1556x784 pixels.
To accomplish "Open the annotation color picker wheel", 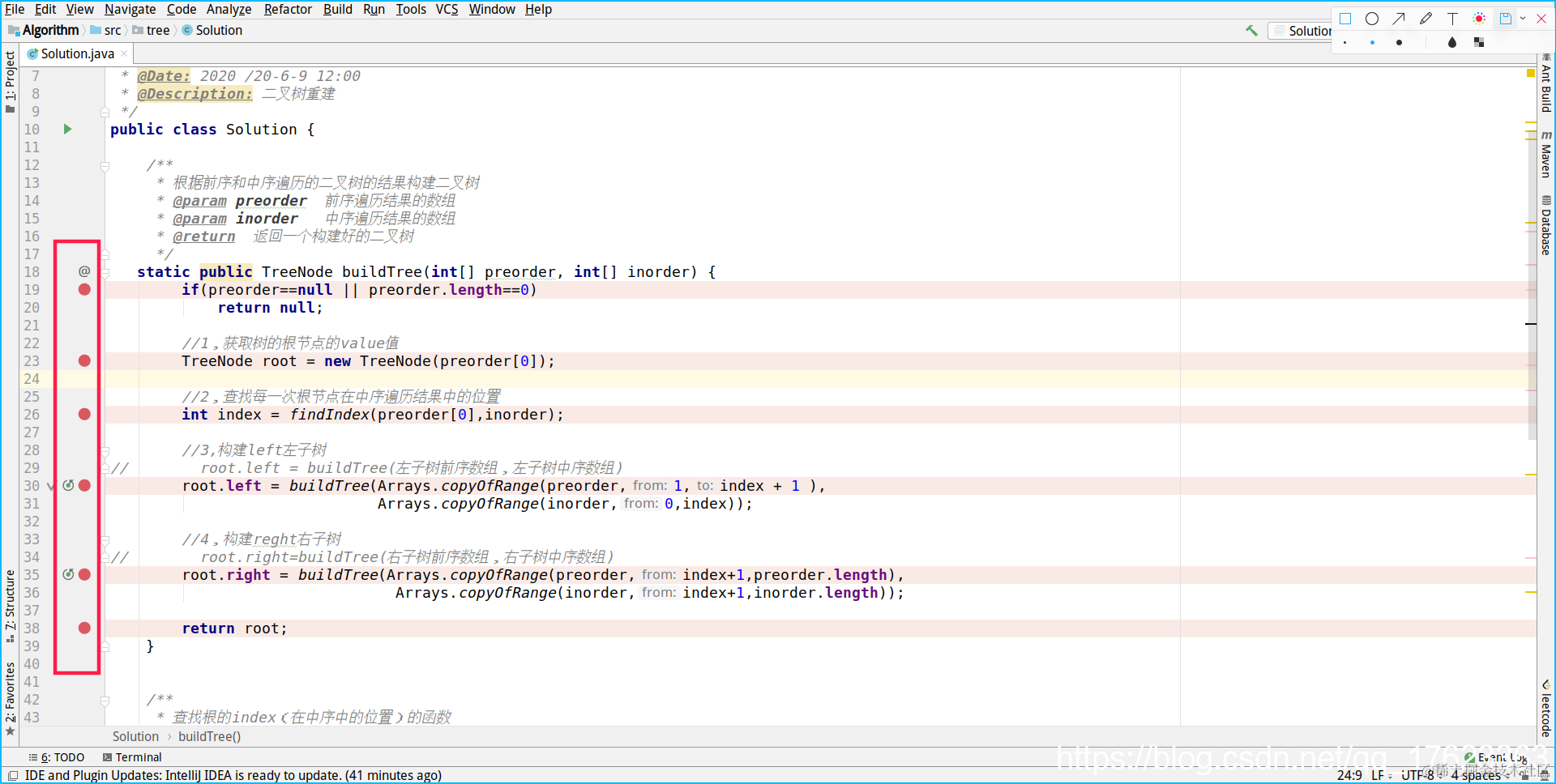I will point(1479,19).
